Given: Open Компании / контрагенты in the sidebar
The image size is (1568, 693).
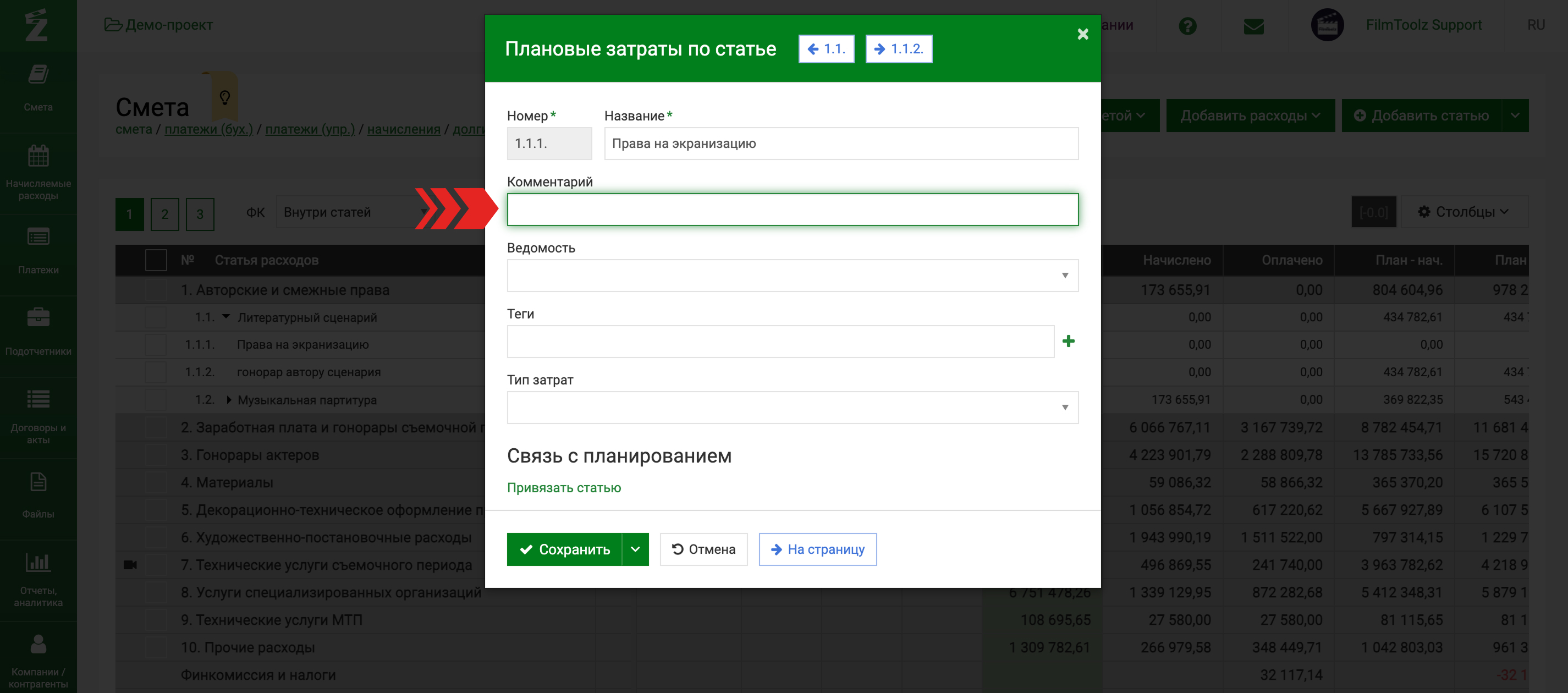Looking at the screenshot, I should coord(38,661).
